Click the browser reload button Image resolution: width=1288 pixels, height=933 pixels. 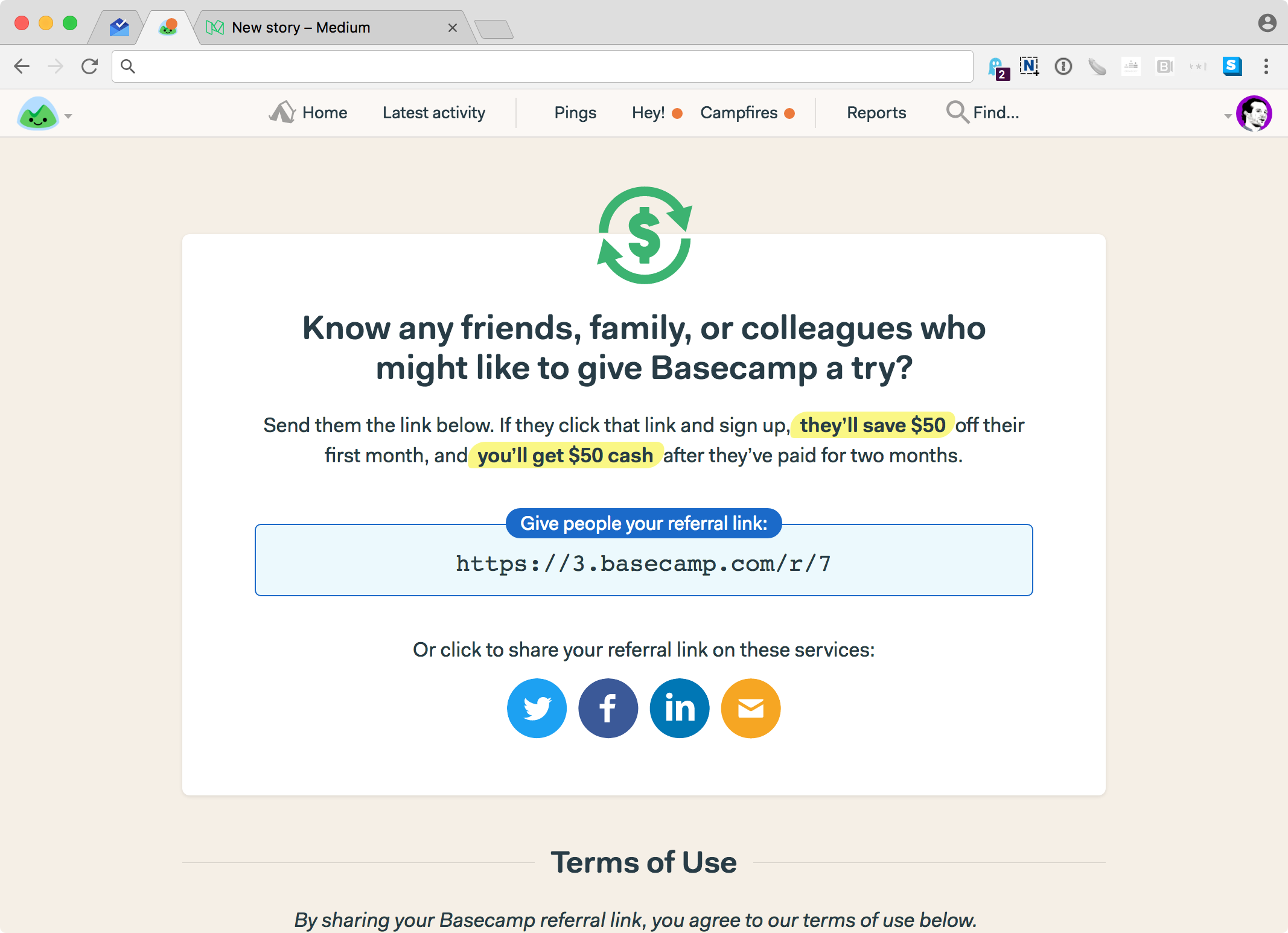pos(89,66)
